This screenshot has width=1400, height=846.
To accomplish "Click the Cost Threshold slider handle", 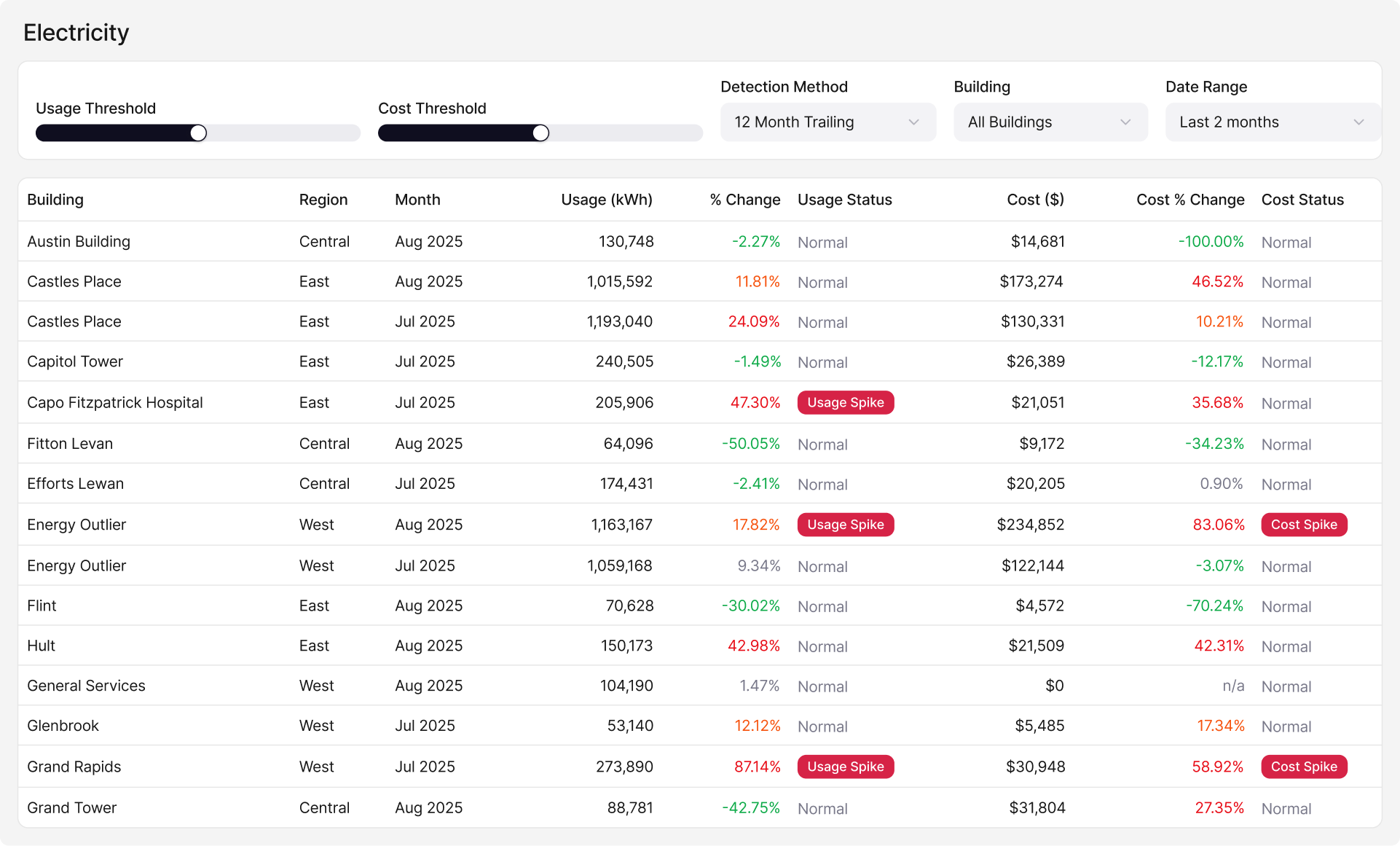I will point(540,133).
